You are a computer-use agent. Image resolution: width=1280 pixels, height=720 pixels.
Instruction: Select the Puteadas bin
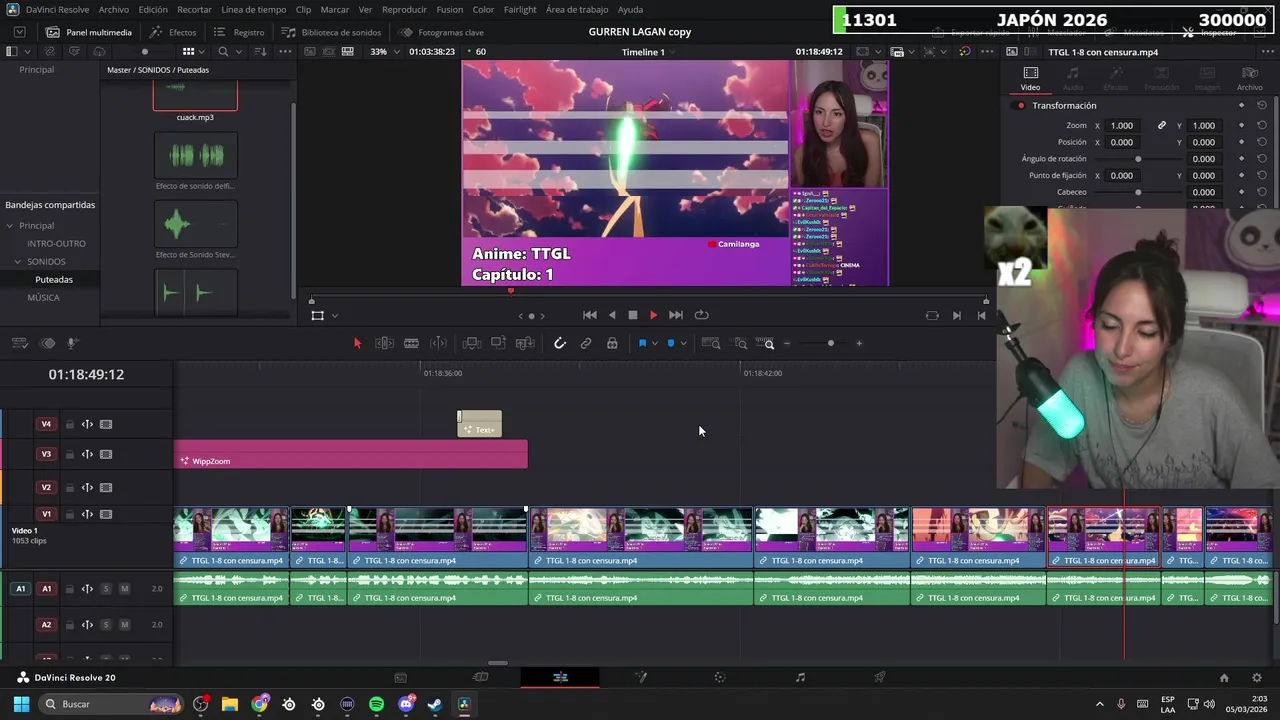tap(54, 279)
